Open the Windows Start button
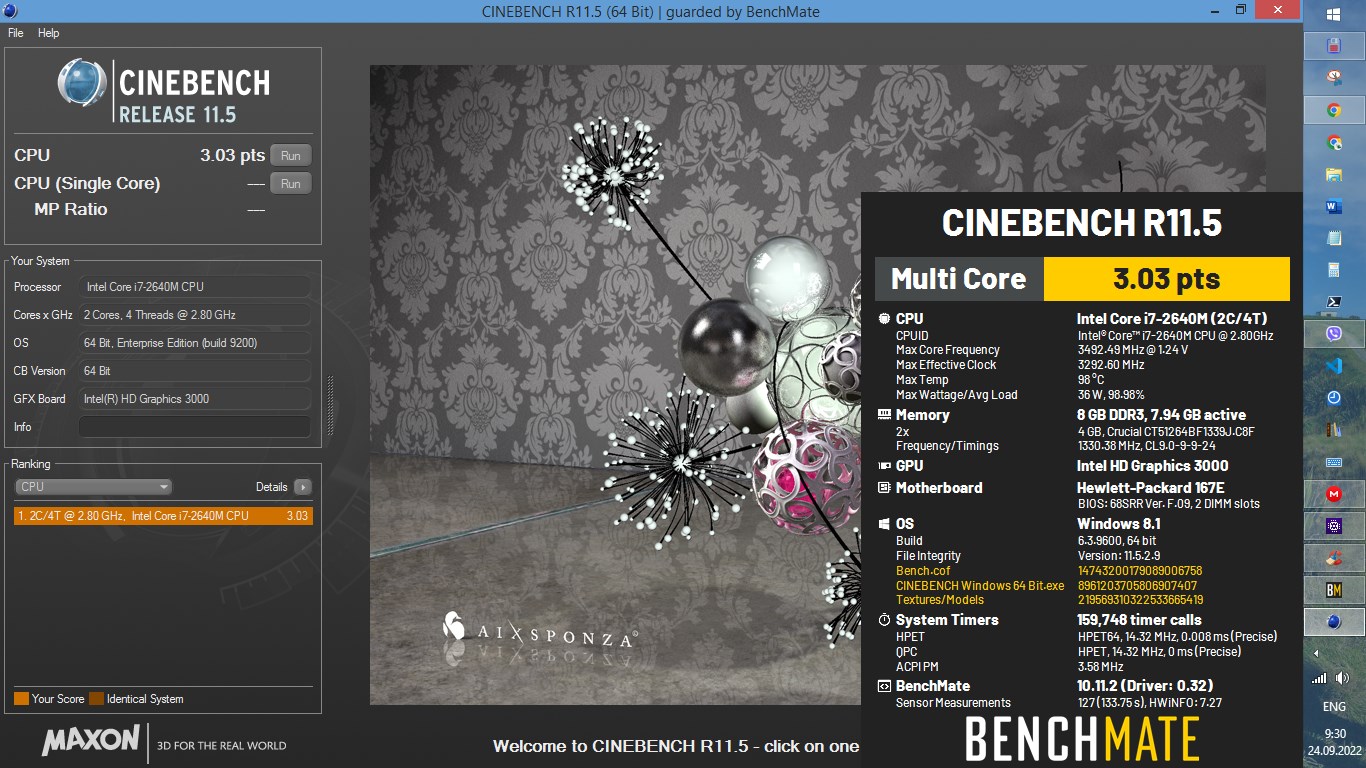The height and width of the screenshot is (768, 1366). 1333,15
